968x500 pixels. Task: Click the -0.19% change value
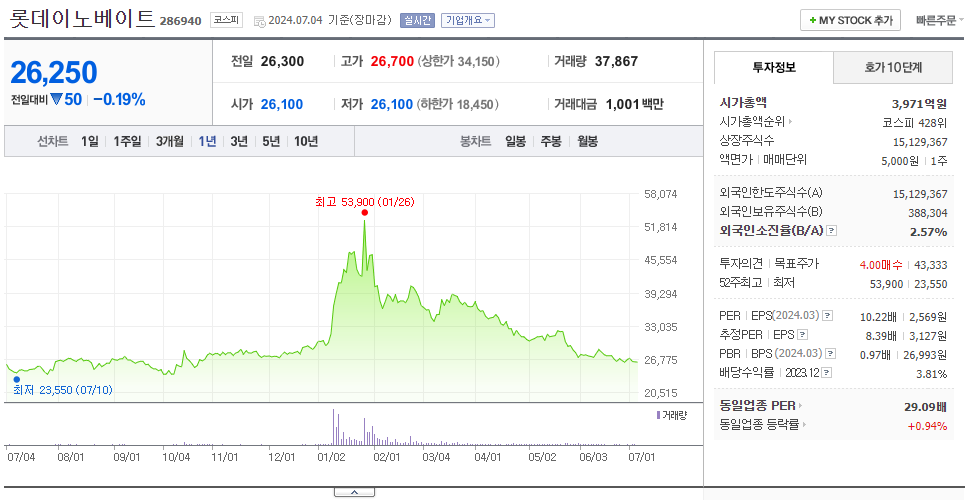click(119, 99)
